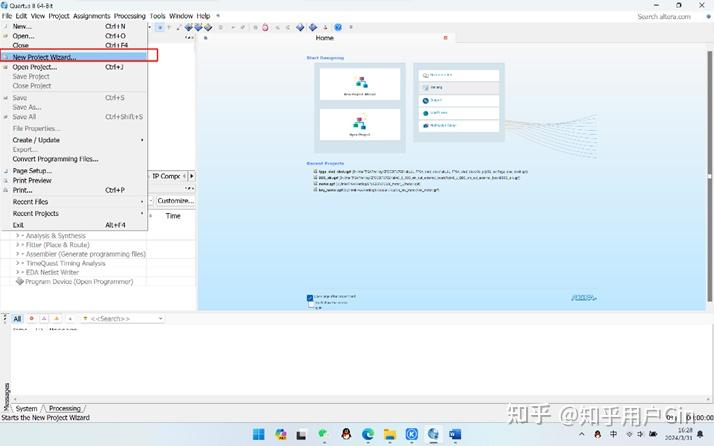Open the Documentation link on Home page

(459, 75)
